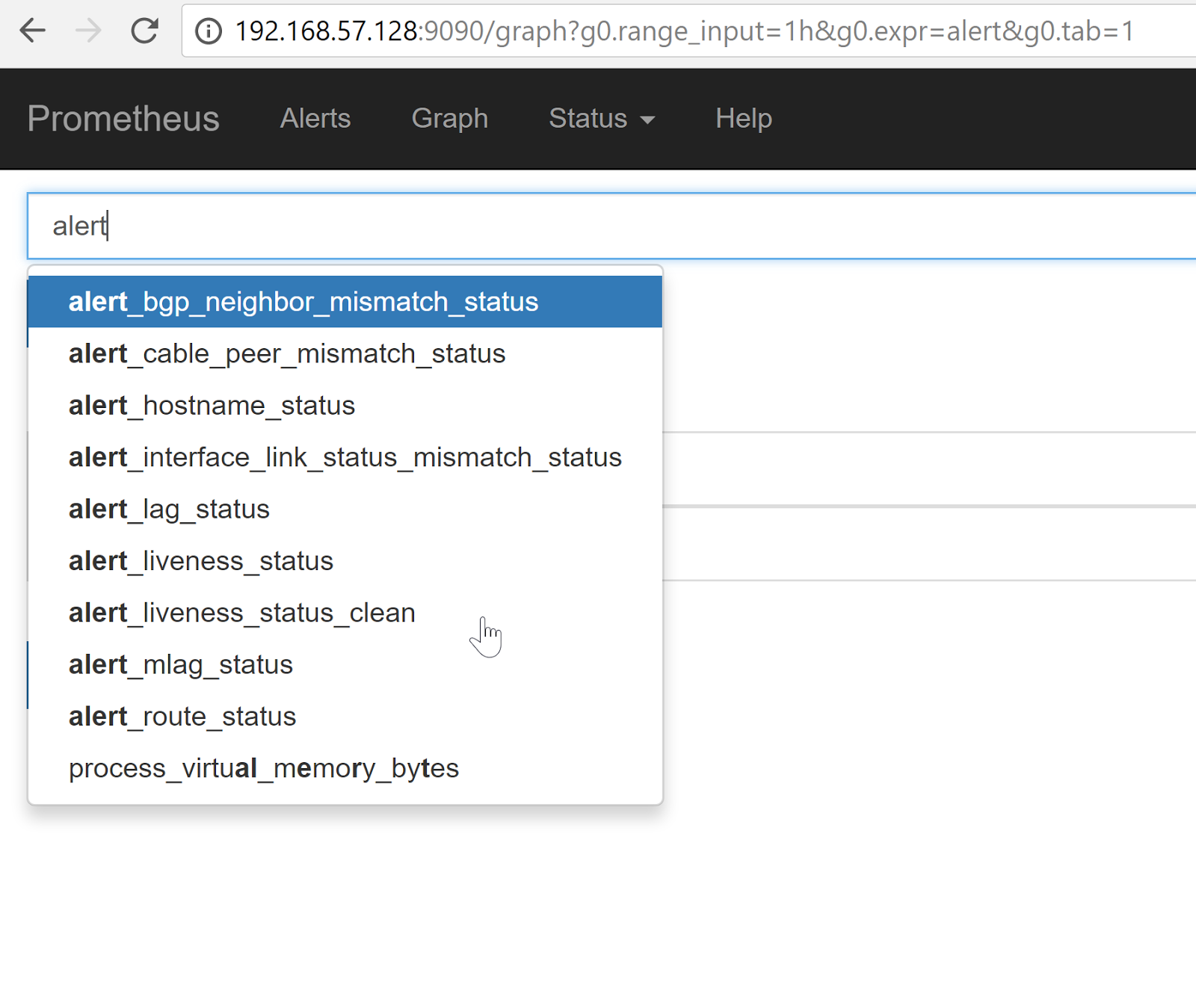Choose alert_cable_peer_mismatch_status from suggestions
The width and height of the screenshot is (1196, 1008).
[x=287, y=353]
